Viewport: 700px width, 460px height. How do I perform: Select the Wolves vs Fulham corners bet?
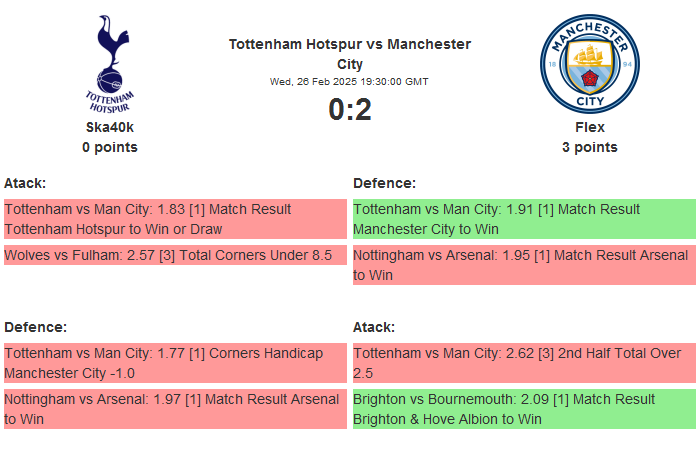click(x=175, y=255)
